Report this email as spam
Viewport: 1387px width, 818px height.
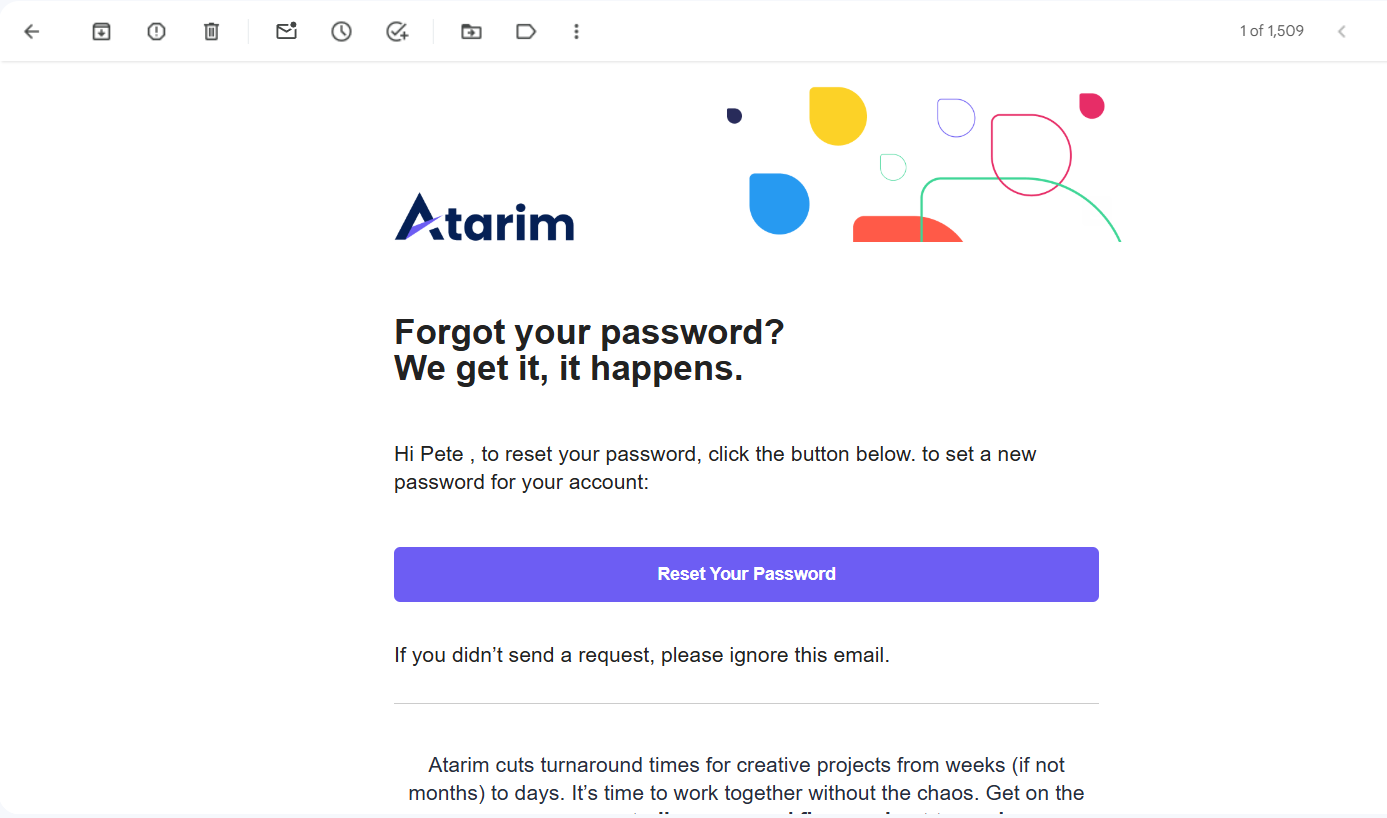(x=156, y=32)
